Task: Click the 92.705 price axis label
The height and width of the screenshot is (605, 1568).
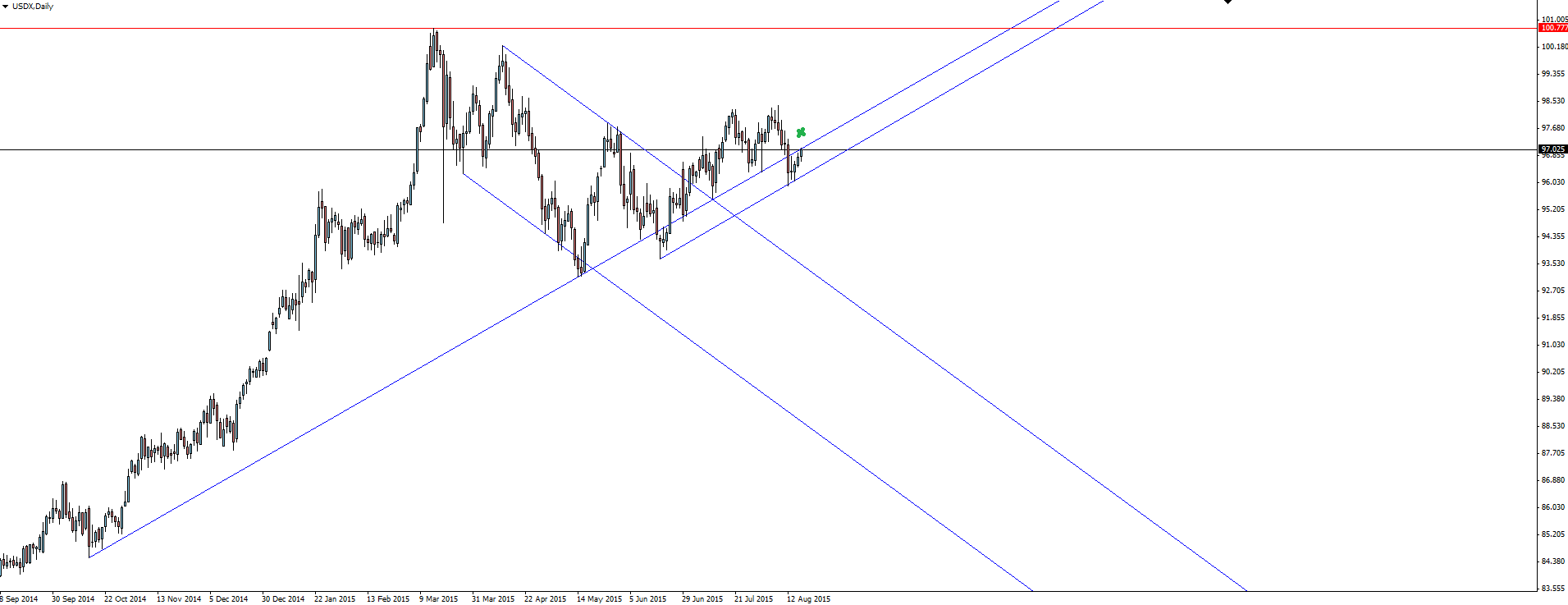Action: pyautogui.click(x=1554, y=291)
